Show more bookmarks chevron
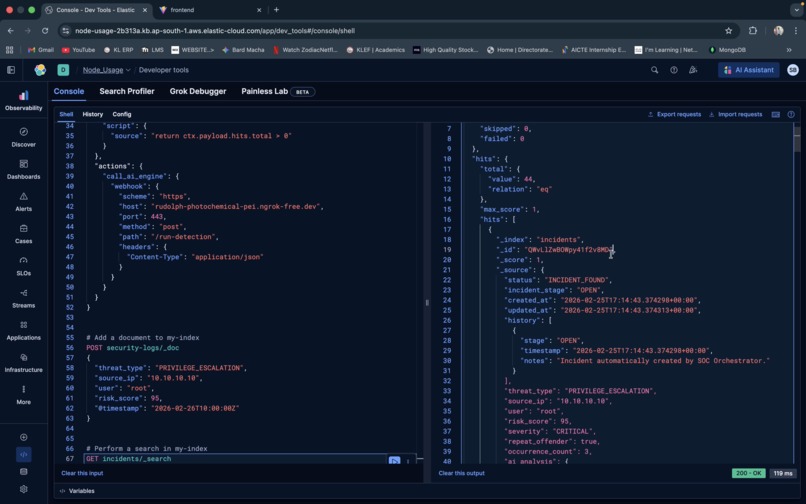Screen dimensions: 806x504 coord(789,50)
